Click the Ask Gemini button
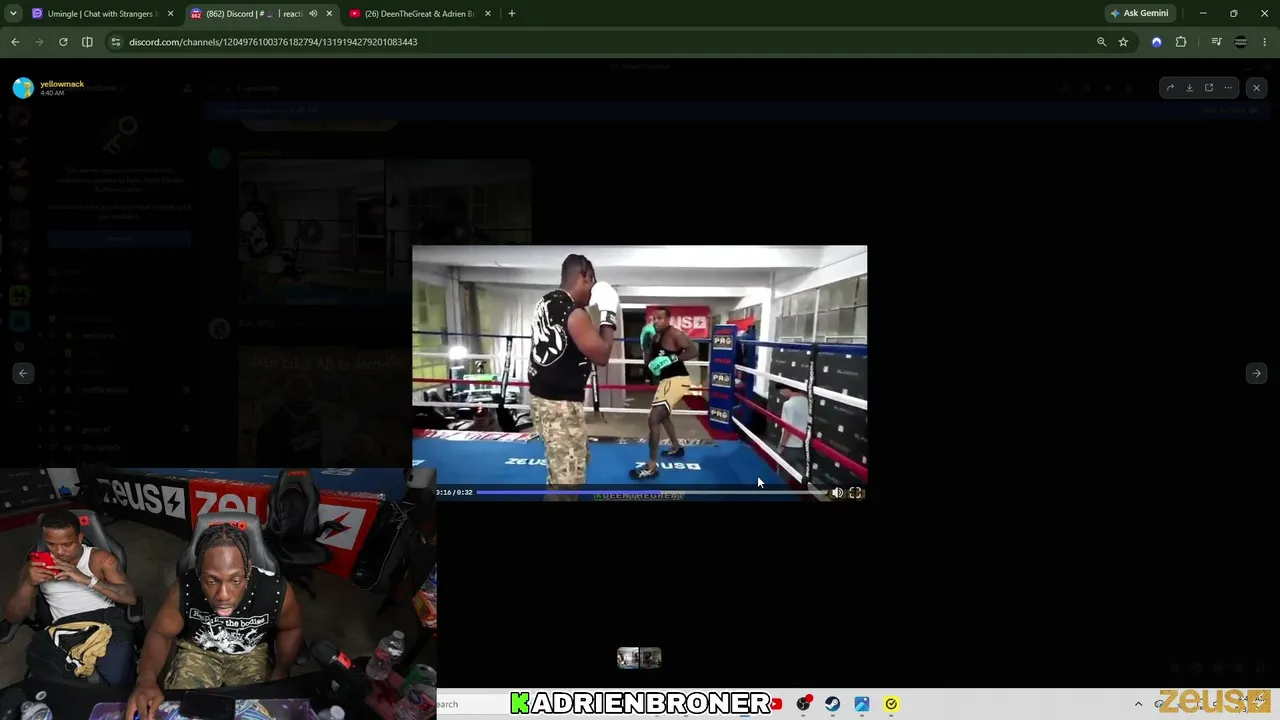This screenshot has width=1280, height=720. click(x=1140, y=14)
